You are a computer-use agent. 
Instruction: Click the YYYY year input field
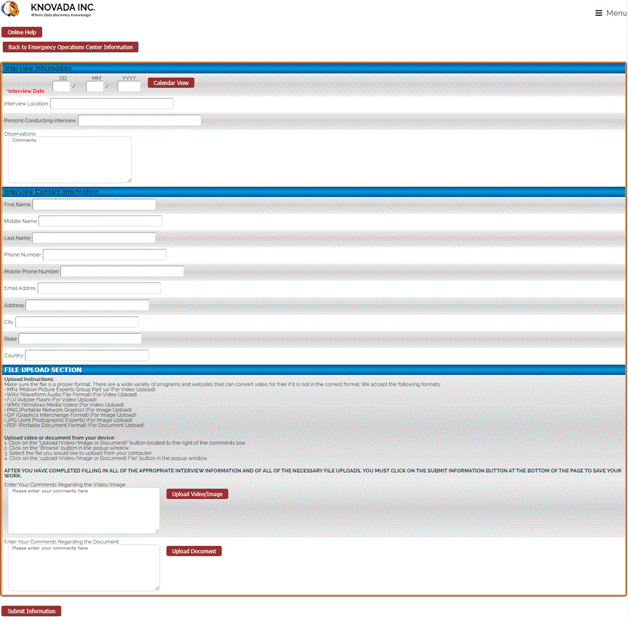click(129, 87)
